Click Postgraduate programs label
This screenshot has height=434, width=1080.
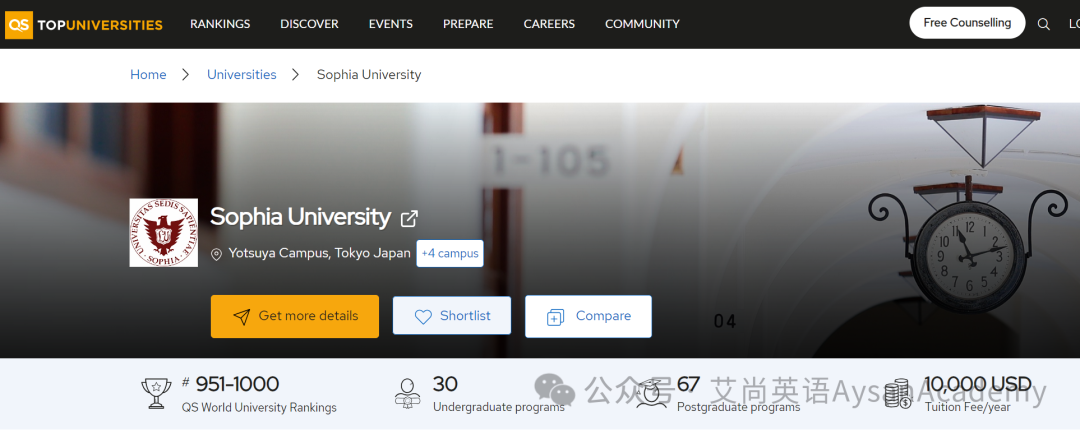[x=738, y=407]
